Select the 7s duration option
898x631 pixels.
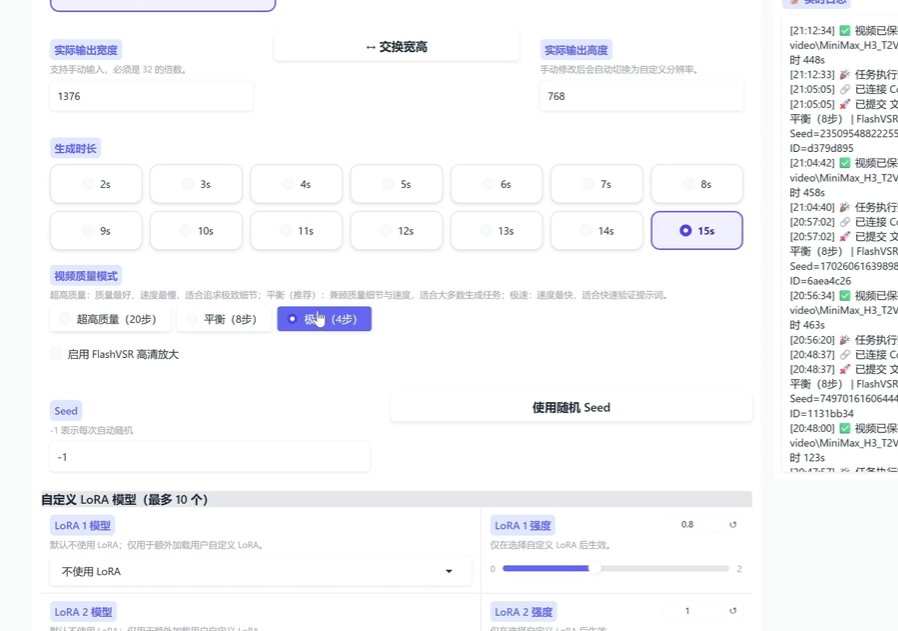click(597, 184)
